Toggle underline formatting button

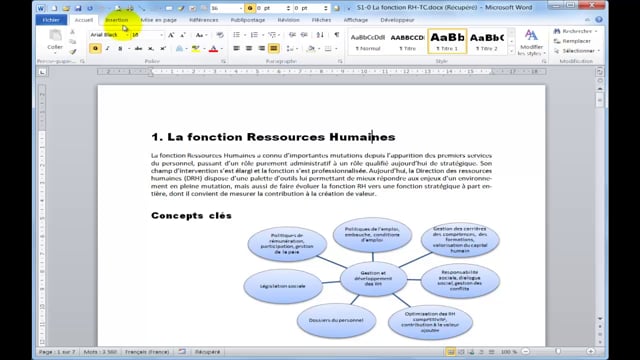tap(120, 49)
